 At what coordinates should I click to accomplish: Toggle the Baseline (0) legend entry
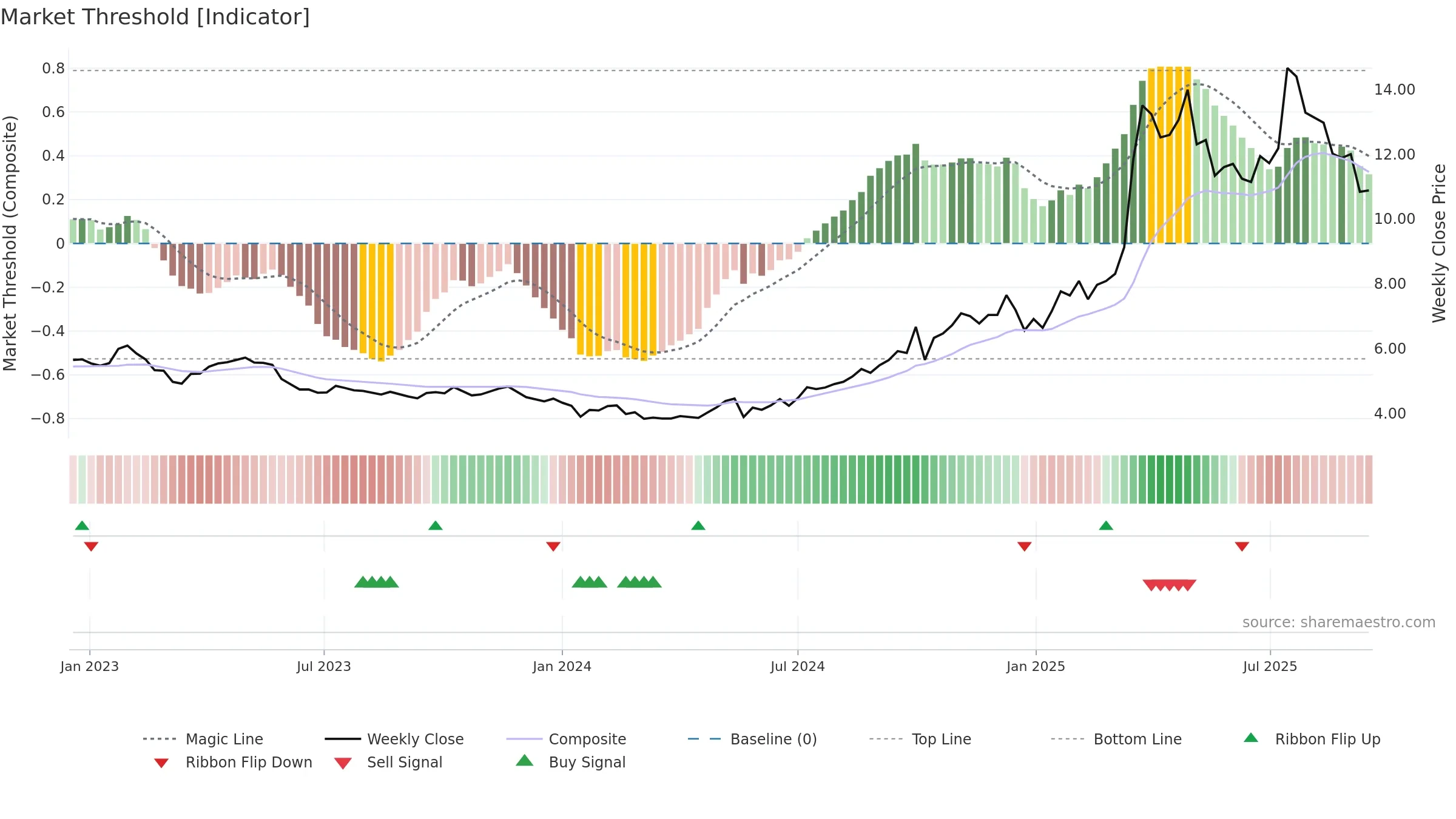[752, 739]
